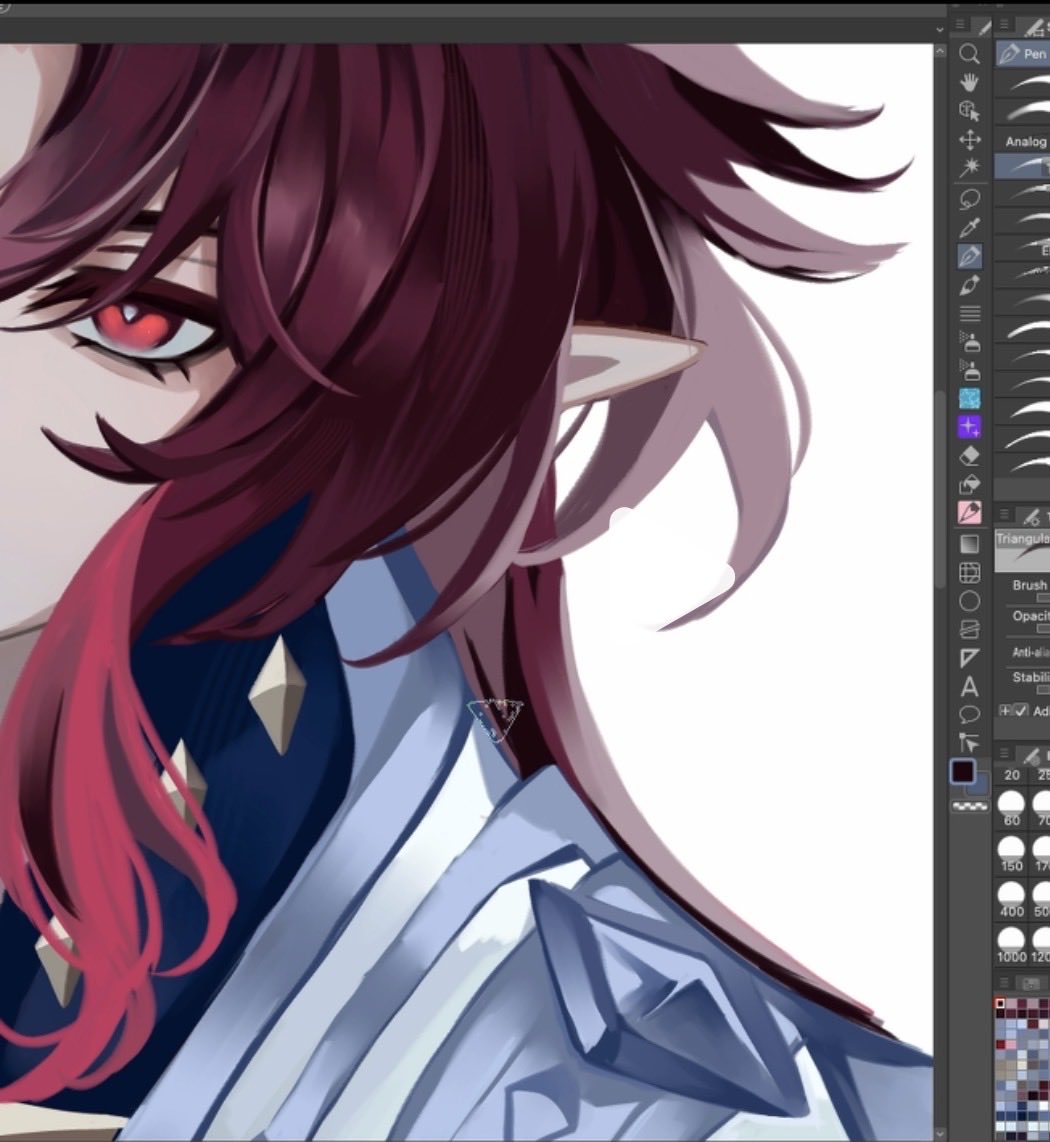1050x1142 pixels.
Task: Choose the blue sub color swatch
Action: point(980,785)
